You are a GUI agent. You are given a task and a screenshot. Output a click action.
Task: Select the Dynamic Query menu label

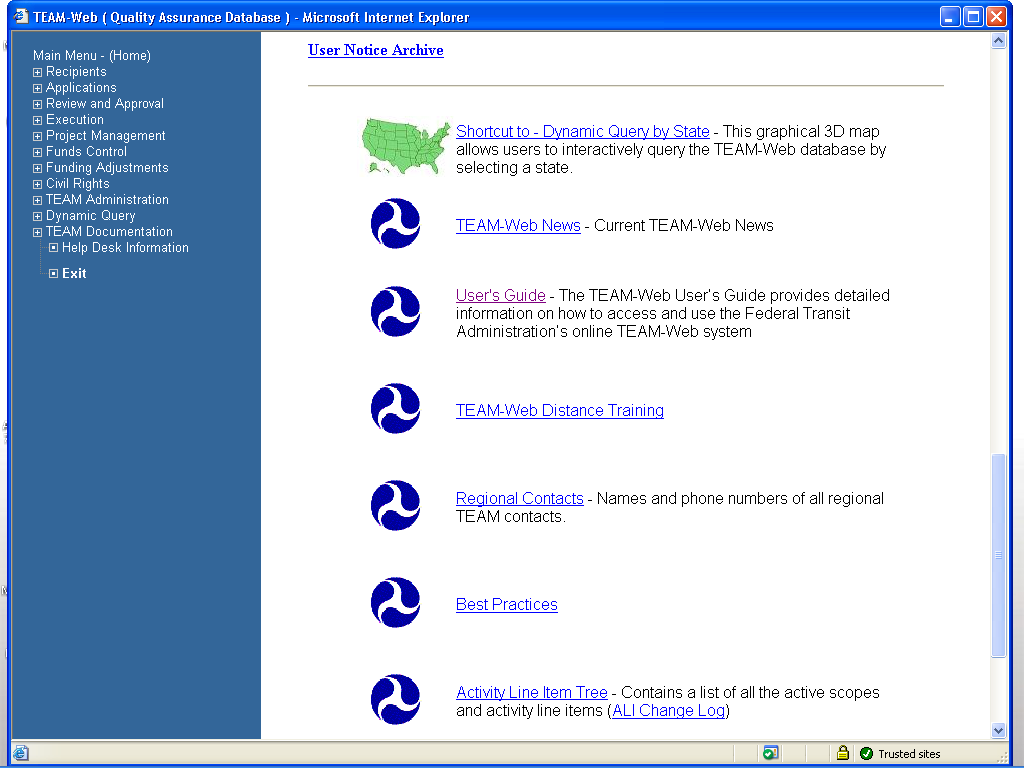[90, 216]
